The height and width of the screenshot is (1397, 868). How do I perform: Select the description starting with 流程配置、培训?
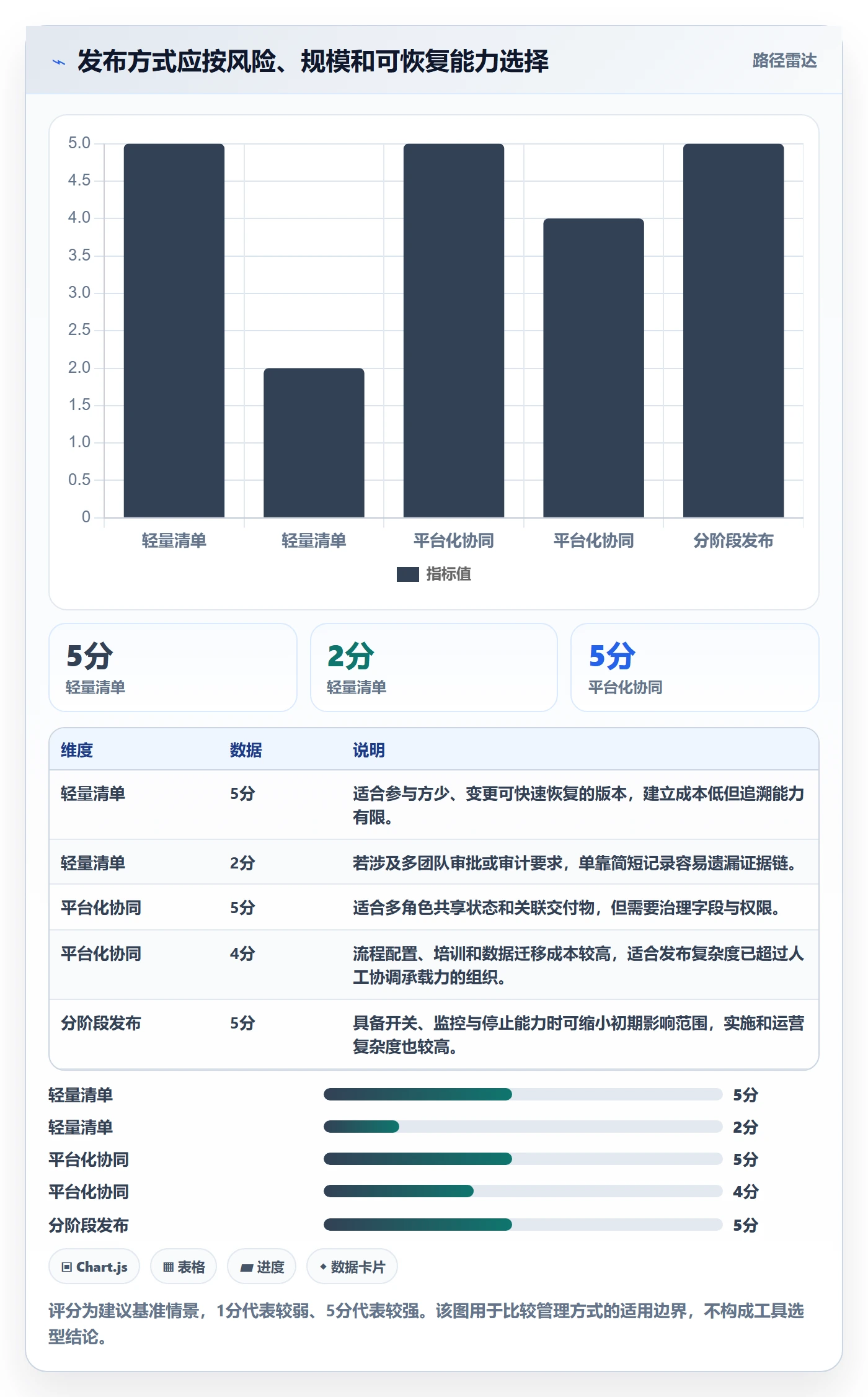click(578, 965)
